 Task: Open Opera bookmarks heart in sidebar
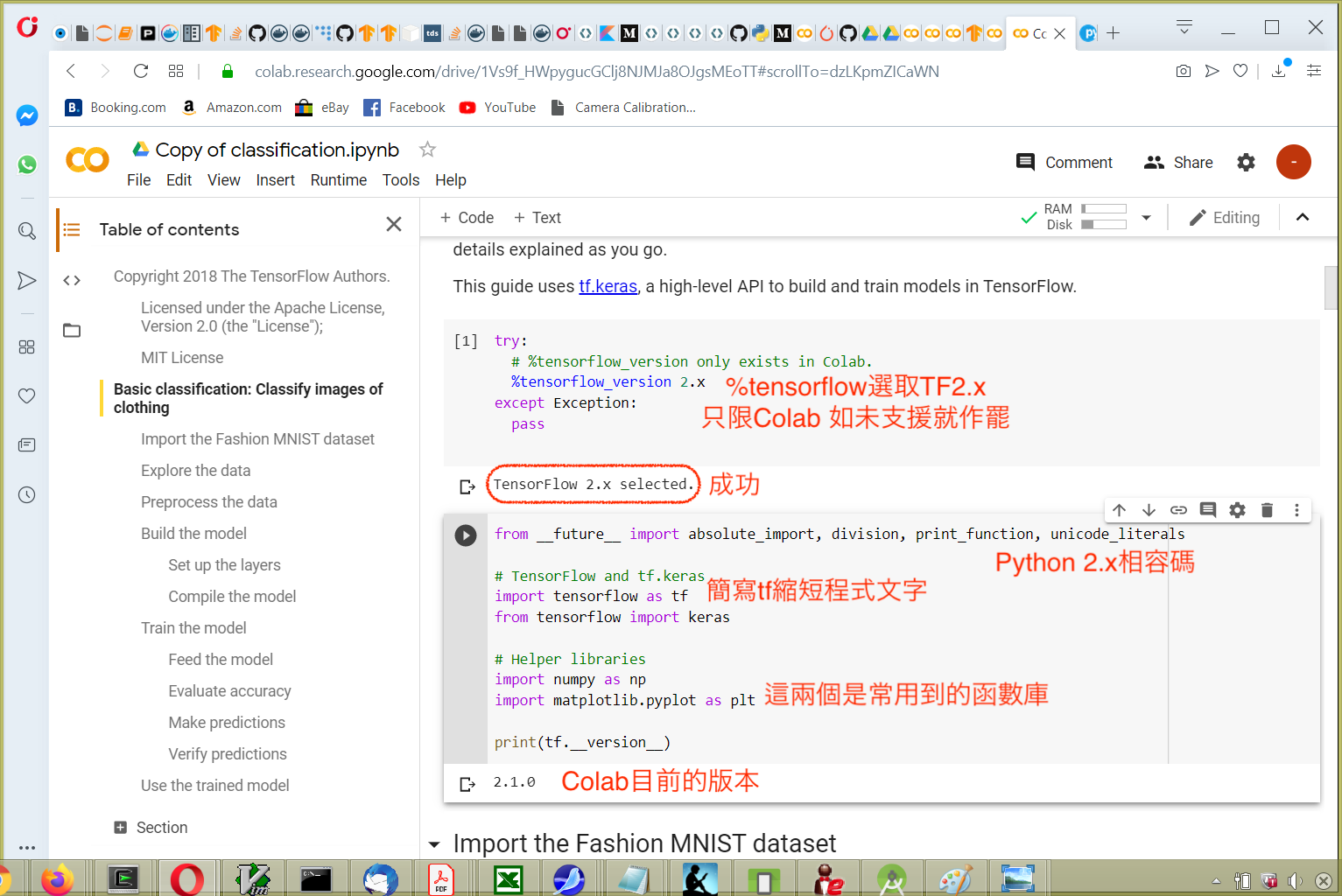click(27, 395)
